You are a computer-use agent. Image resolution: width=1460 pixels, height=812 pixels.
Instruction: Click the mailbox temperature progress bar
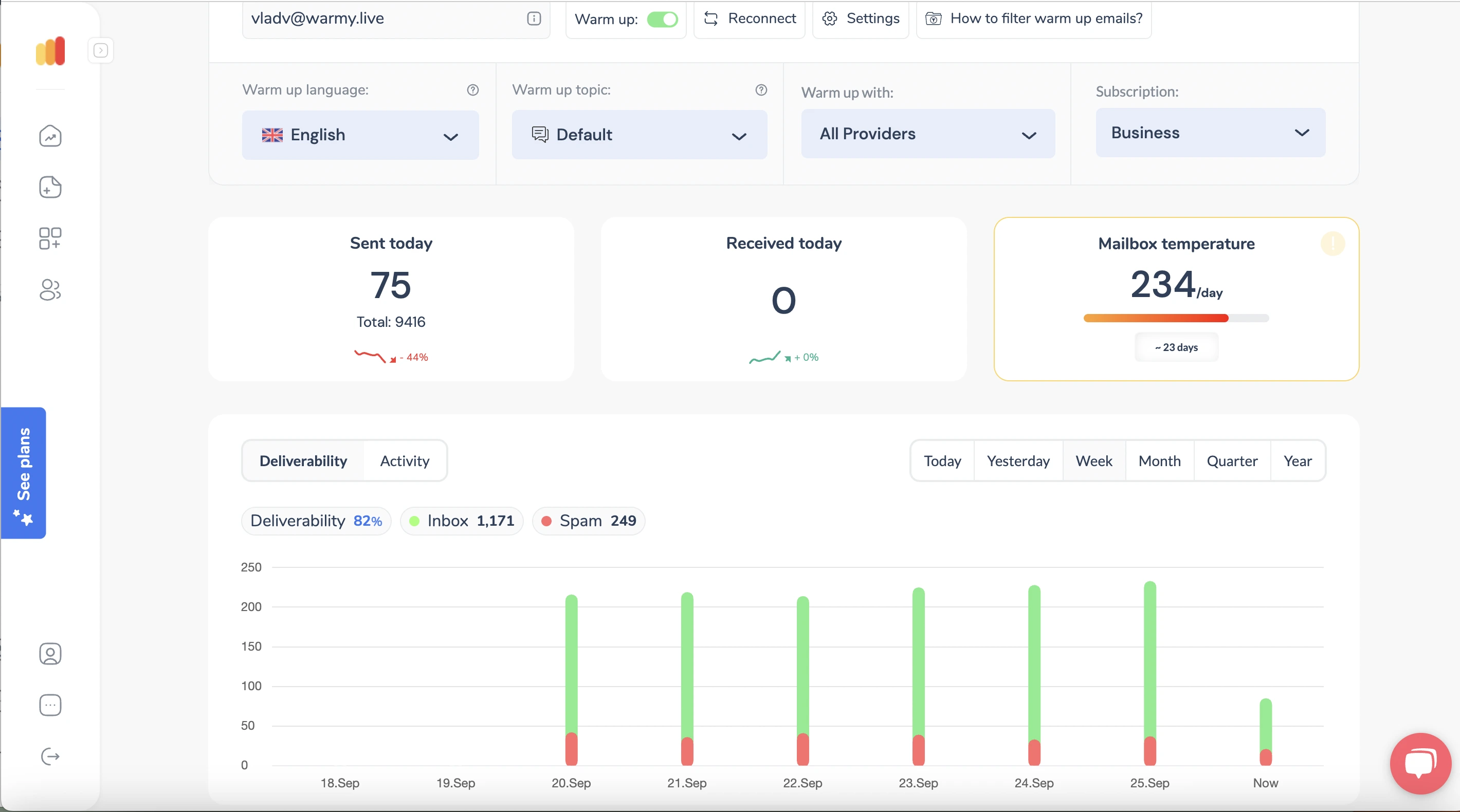1176,319
